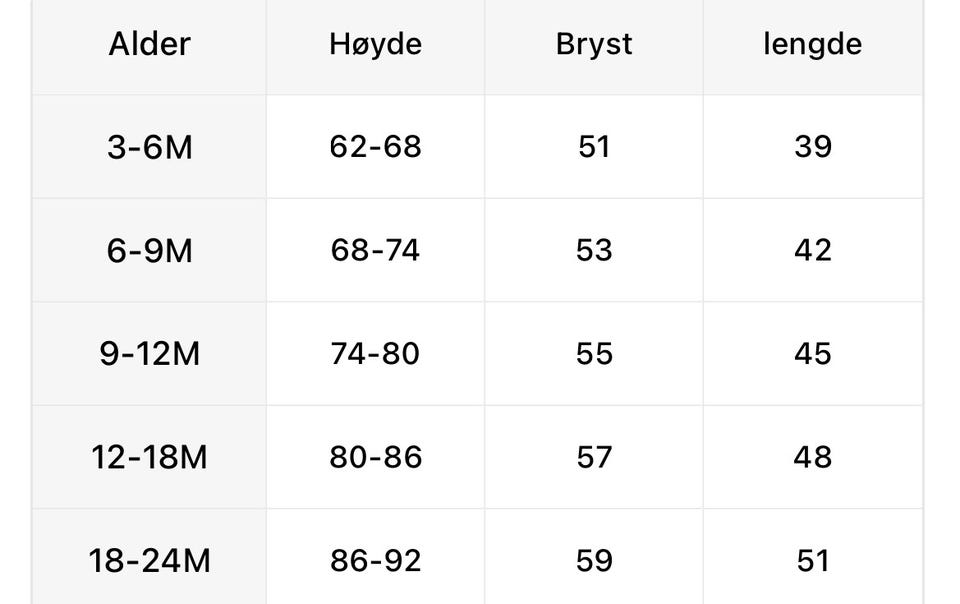The width and height of the screenshot is (960, 604).
Task: Click the Bryst value 57
Action: tap(594, 457)
